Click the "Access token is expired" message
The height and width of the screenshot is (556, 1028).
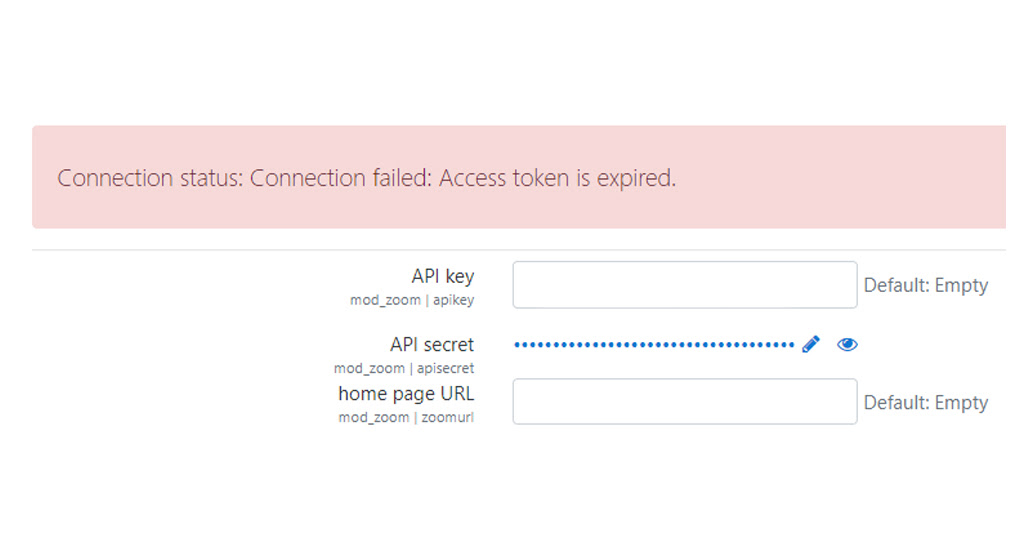coord(557,178)
